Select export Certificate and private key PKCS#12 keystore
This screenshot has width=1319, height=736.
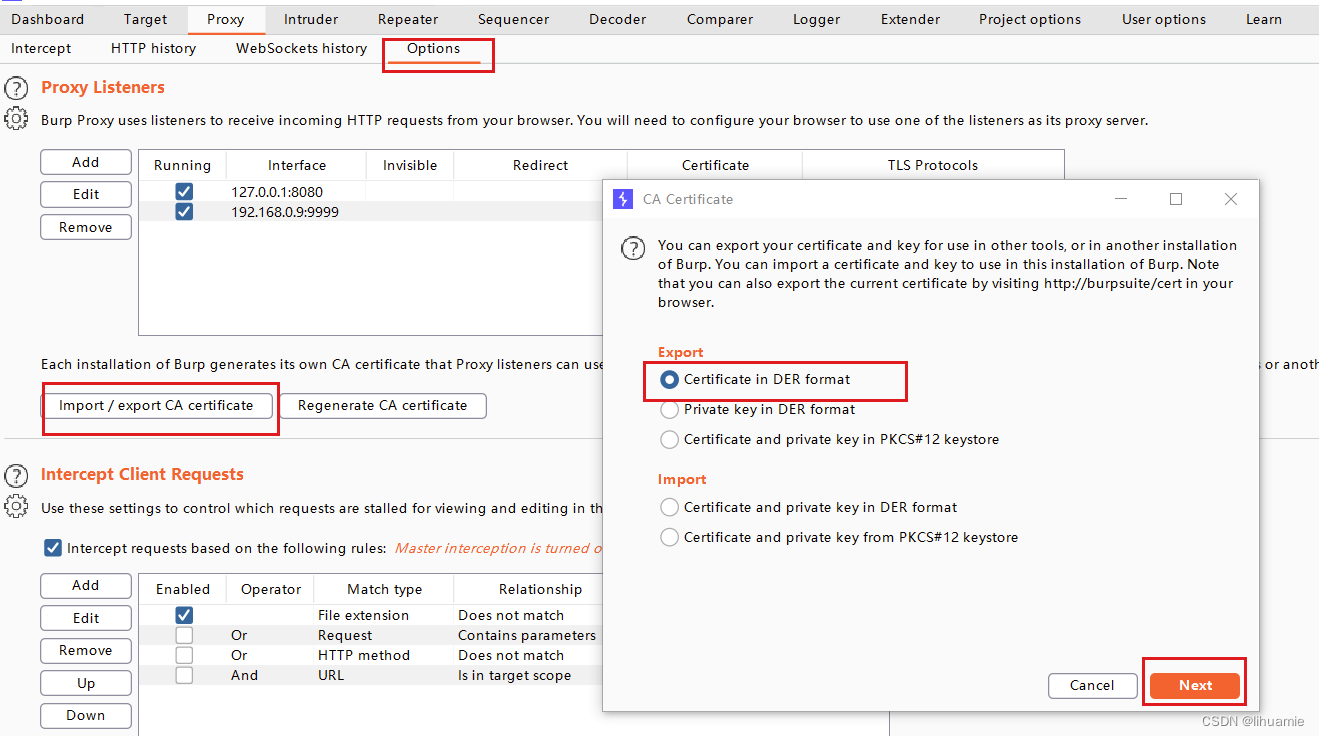[x=669, y=439]
